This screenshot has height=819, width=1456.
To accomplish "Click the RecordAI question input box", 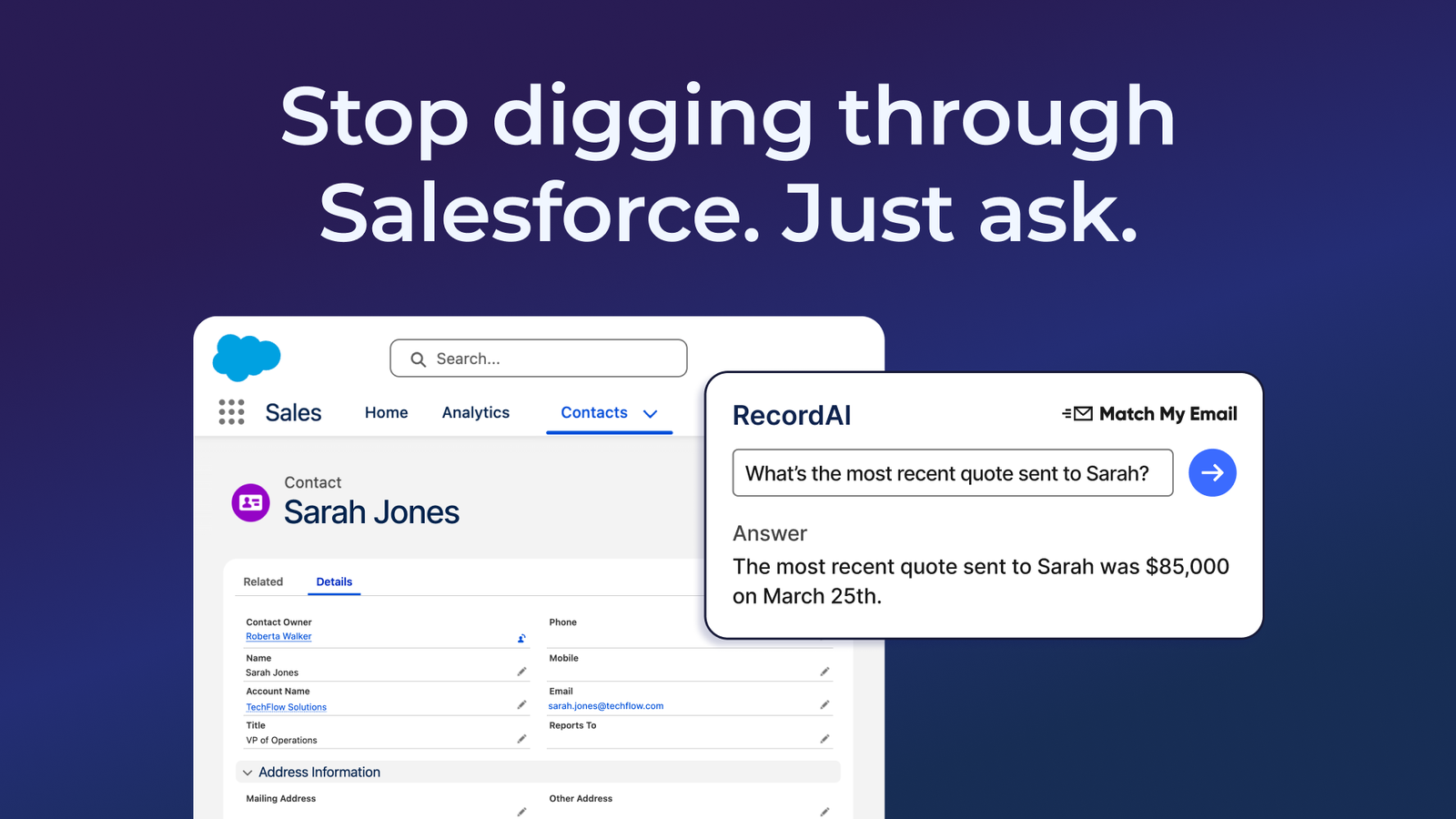I will 953,472.
